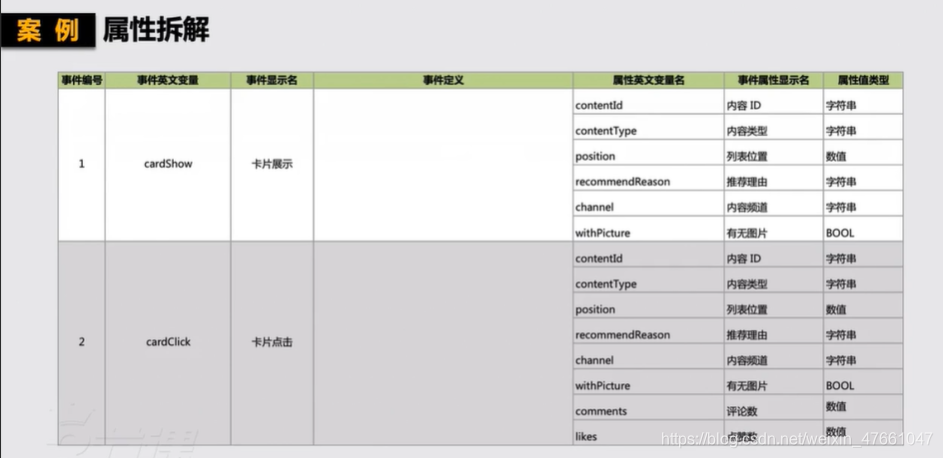
Task: Click the 属性英文变量名 column header
Action: 648,81
